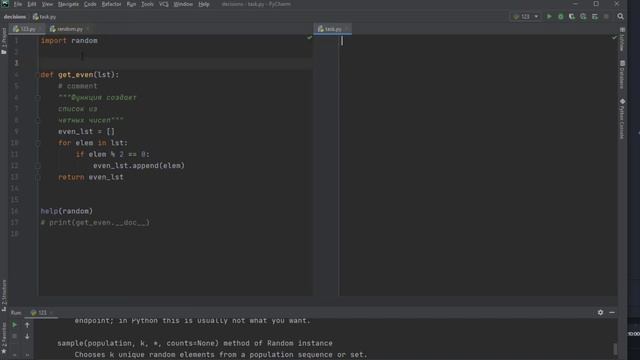640x360 pixels.
Task: Maximize the PyCharm window
Action: coord(596,4)
